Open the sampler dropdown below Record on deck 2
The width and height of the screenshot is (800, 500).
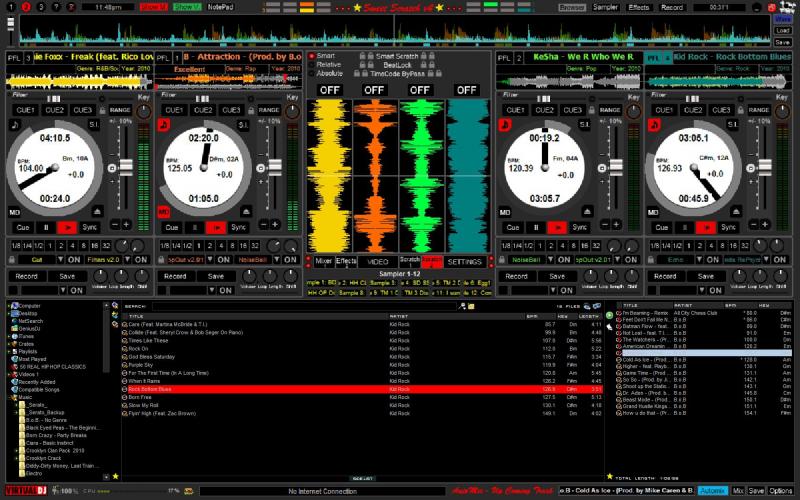tap(553, 290)
